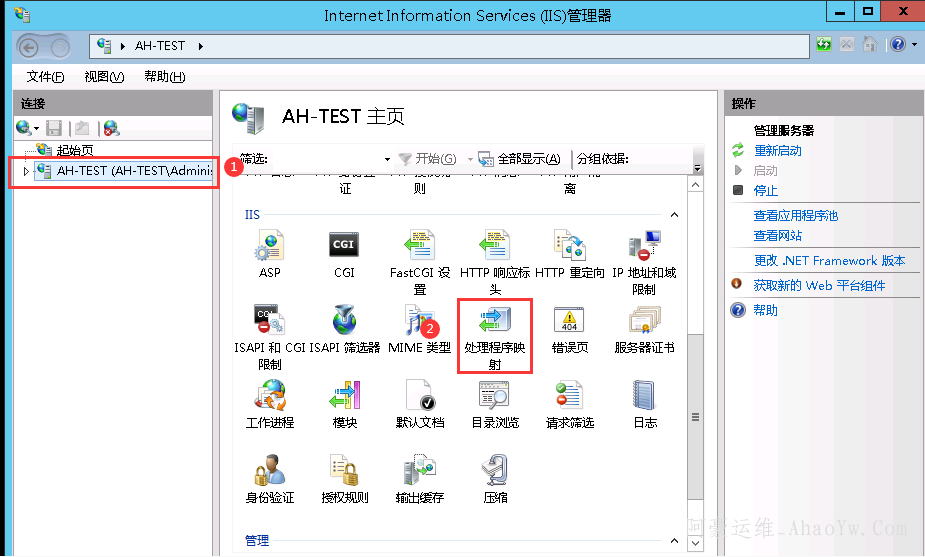Image resolution: width=925 pixels, height=557 pixels.
Task: Open the 压缩 feature icon
Action: click(x=495, y=472)
